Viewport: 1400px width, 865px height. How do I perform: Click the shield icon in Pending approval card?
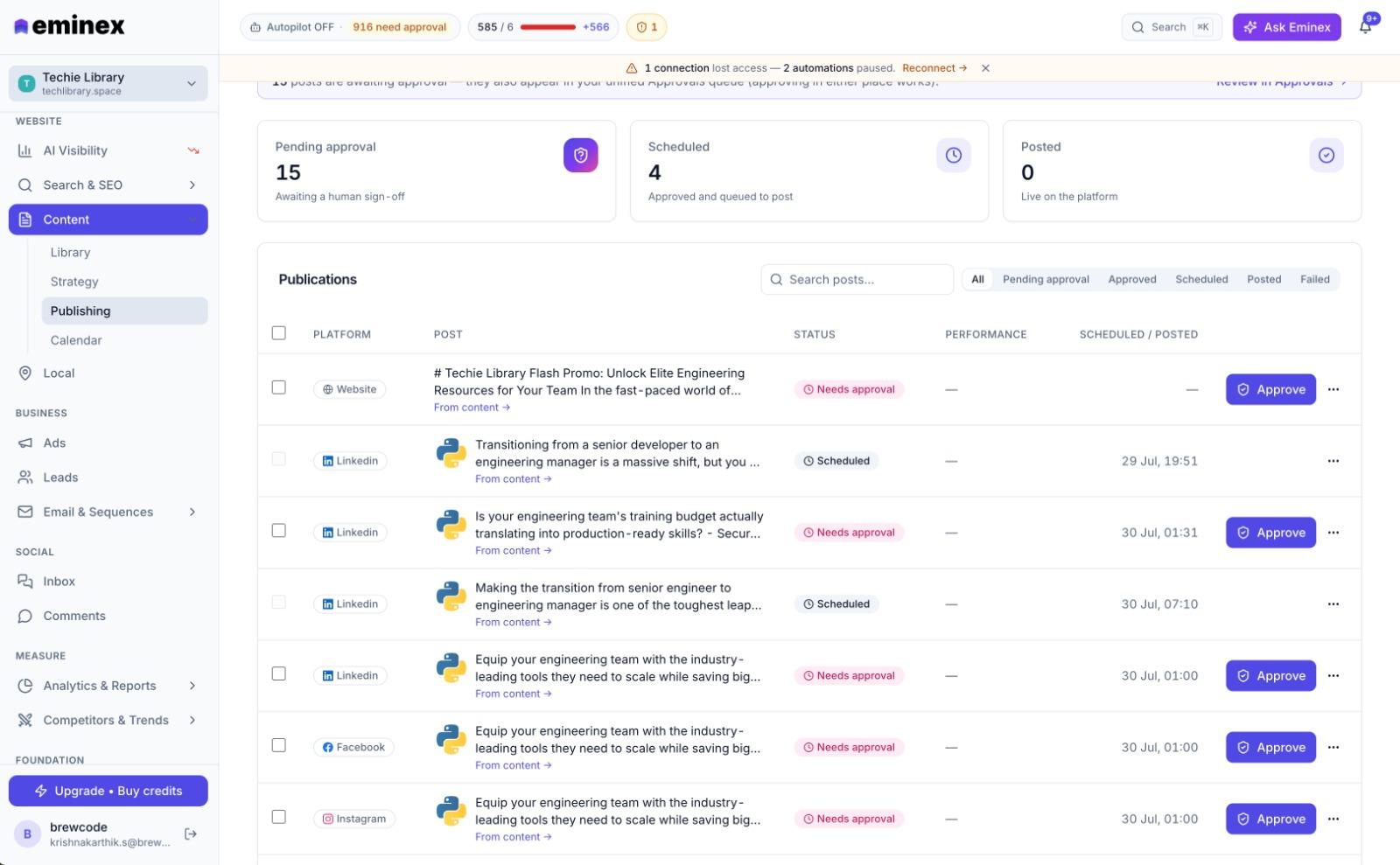581,155
